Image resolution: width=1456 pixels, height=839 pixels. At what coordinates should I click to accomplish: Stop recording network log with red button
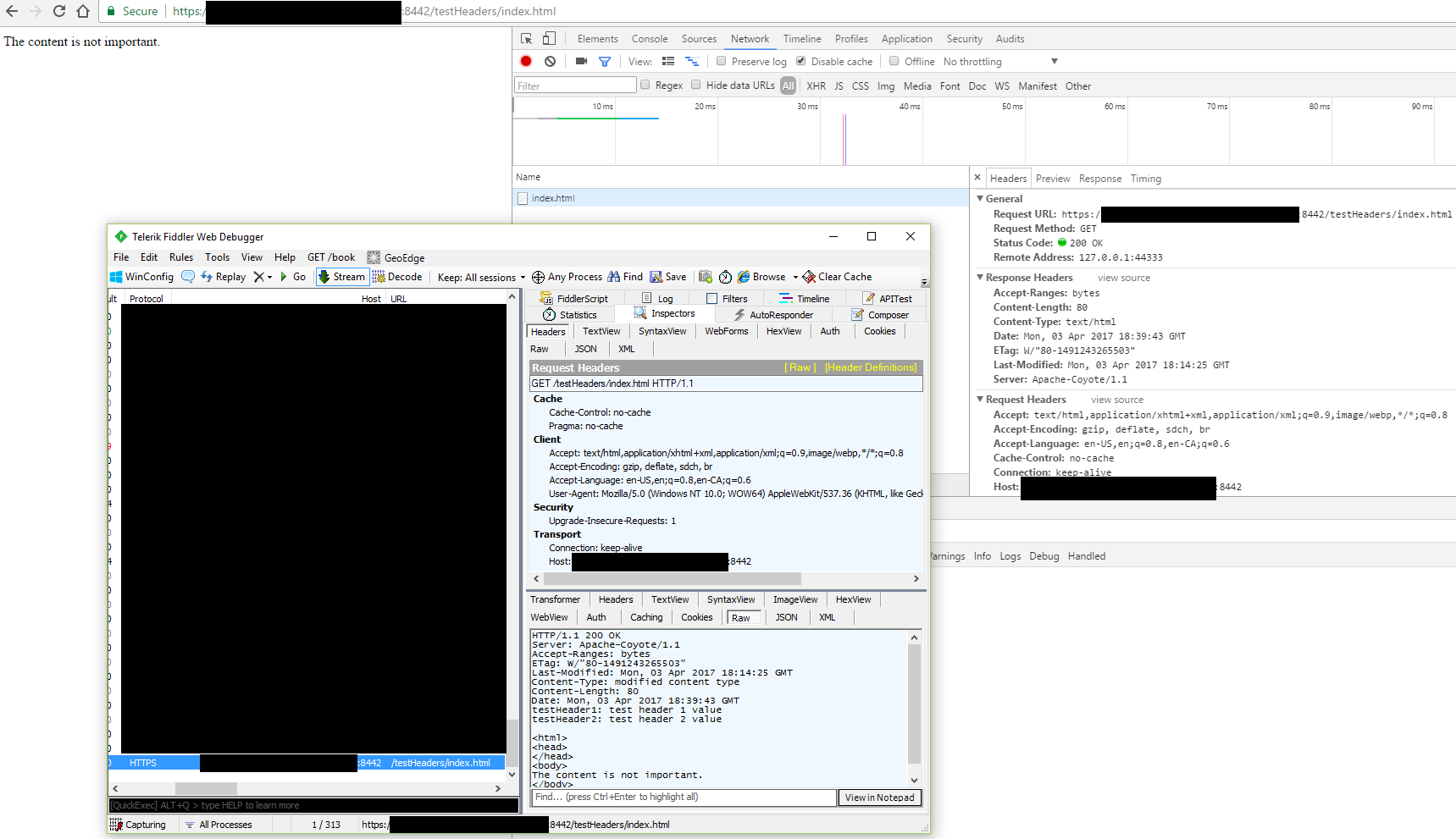point(526,61)
